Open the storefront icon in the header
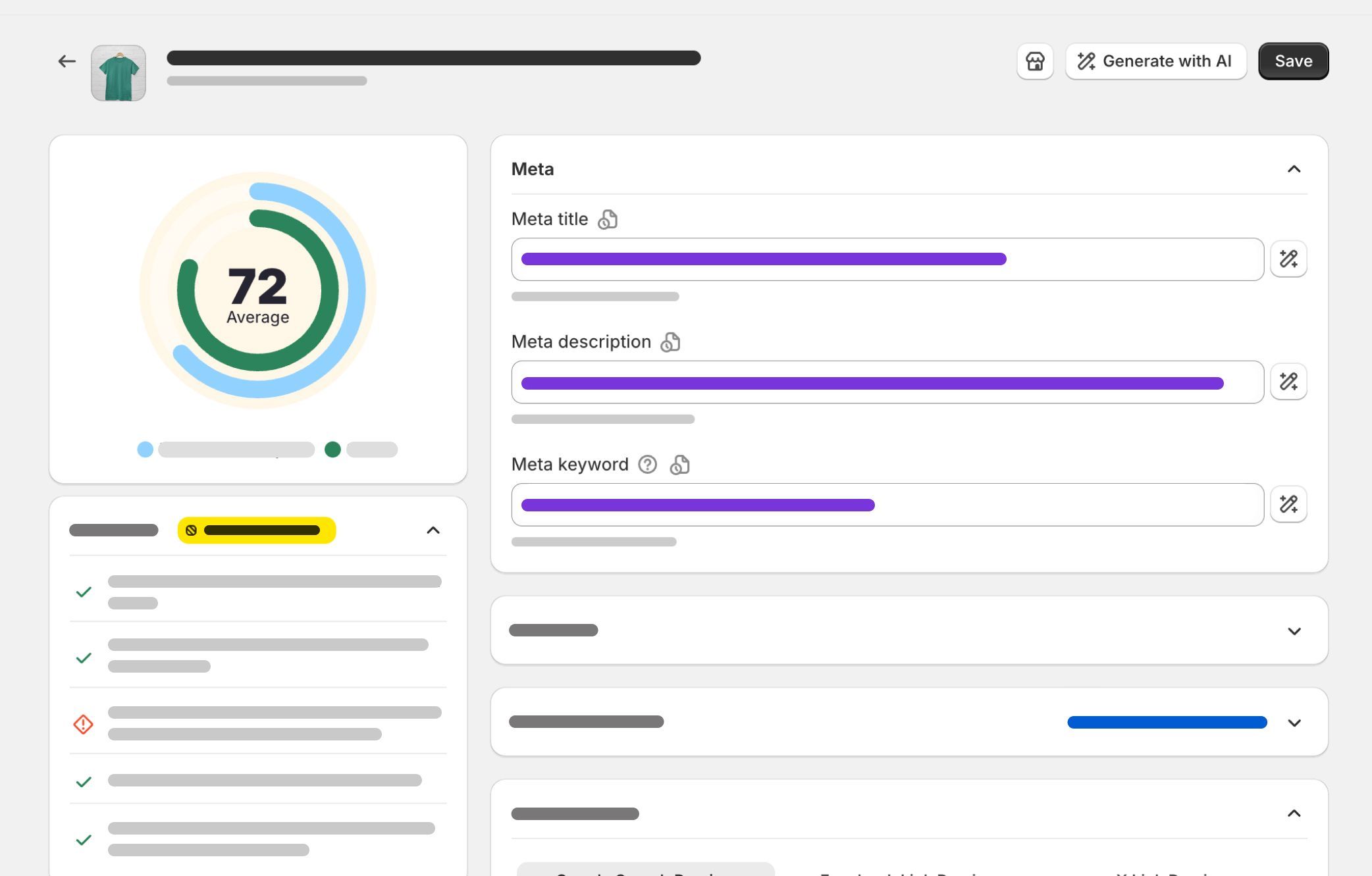Image resolution: width=1372 pixels, height=876 pixels. pyautogui.click(x=1035, y=61)
